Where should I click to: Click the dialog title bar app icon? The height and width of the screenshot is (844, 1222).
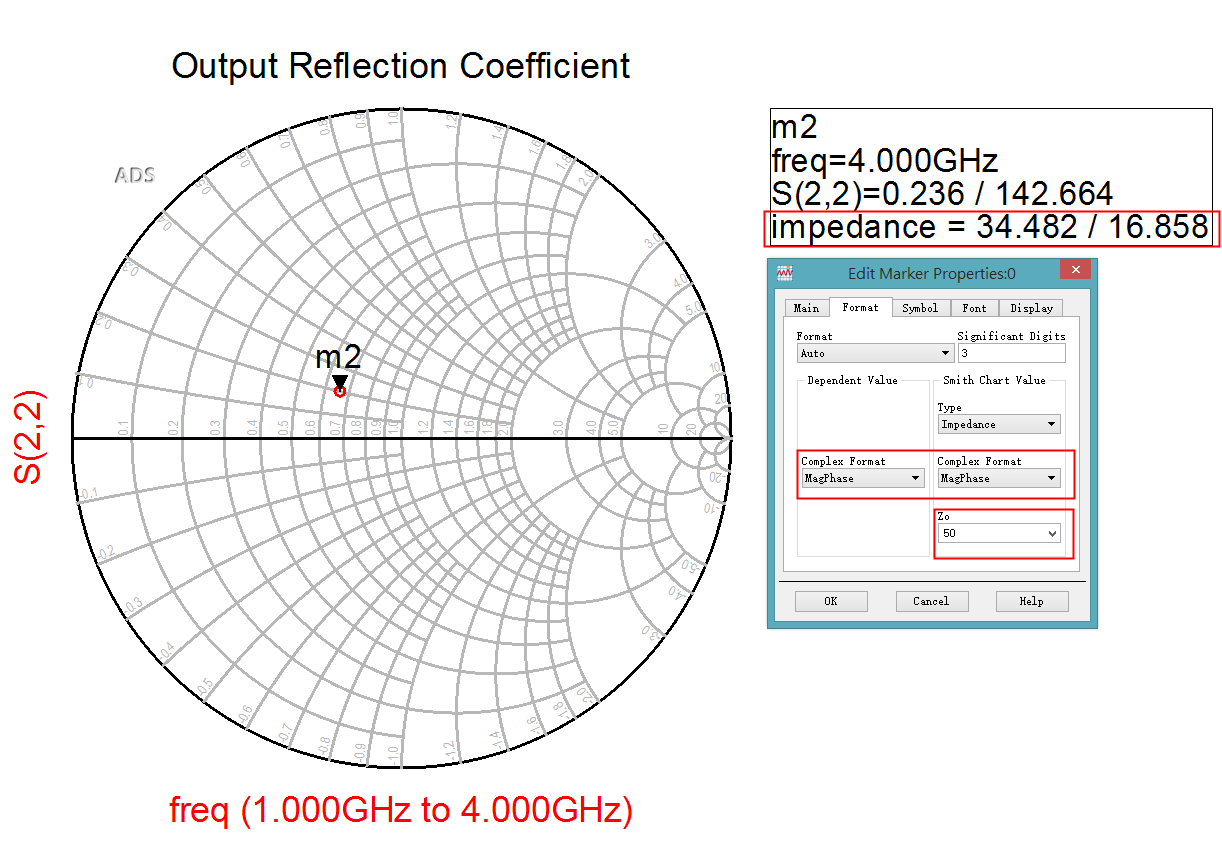tap(785, 272)
